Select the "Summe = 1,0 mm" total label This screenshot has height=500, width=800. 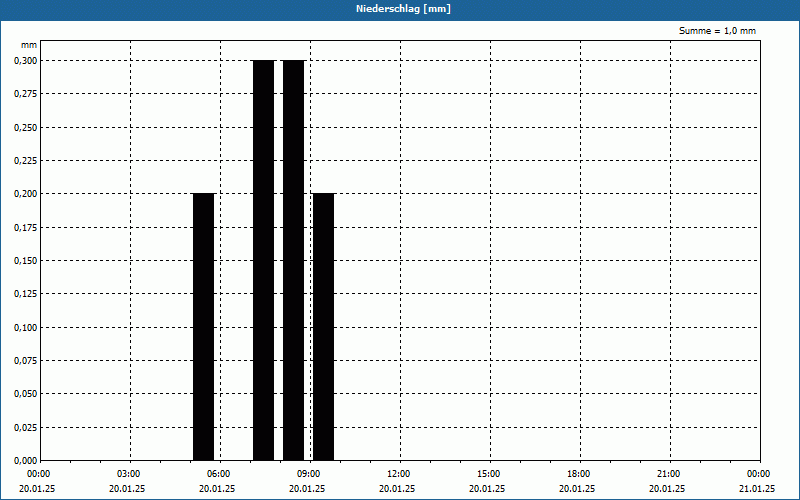click(x=717, y=31)
